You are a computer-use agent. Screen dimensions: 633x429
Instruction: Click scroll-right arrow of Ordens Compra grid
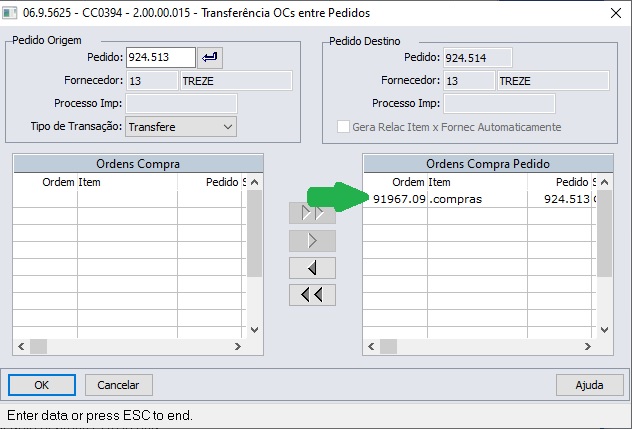238,346
